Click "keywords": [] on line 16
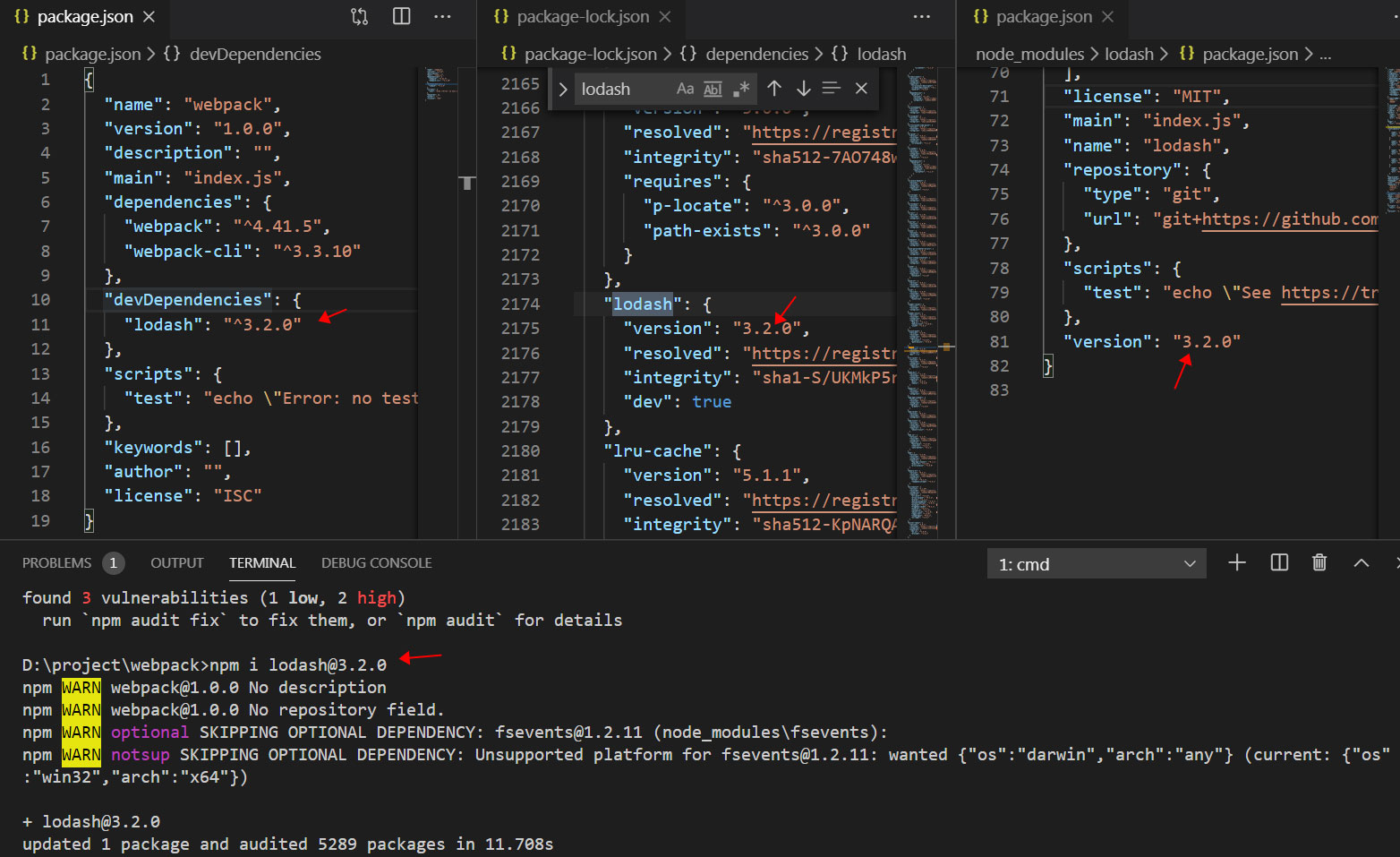This screenshot has width=1400, height=857. (x=177, y=447)
